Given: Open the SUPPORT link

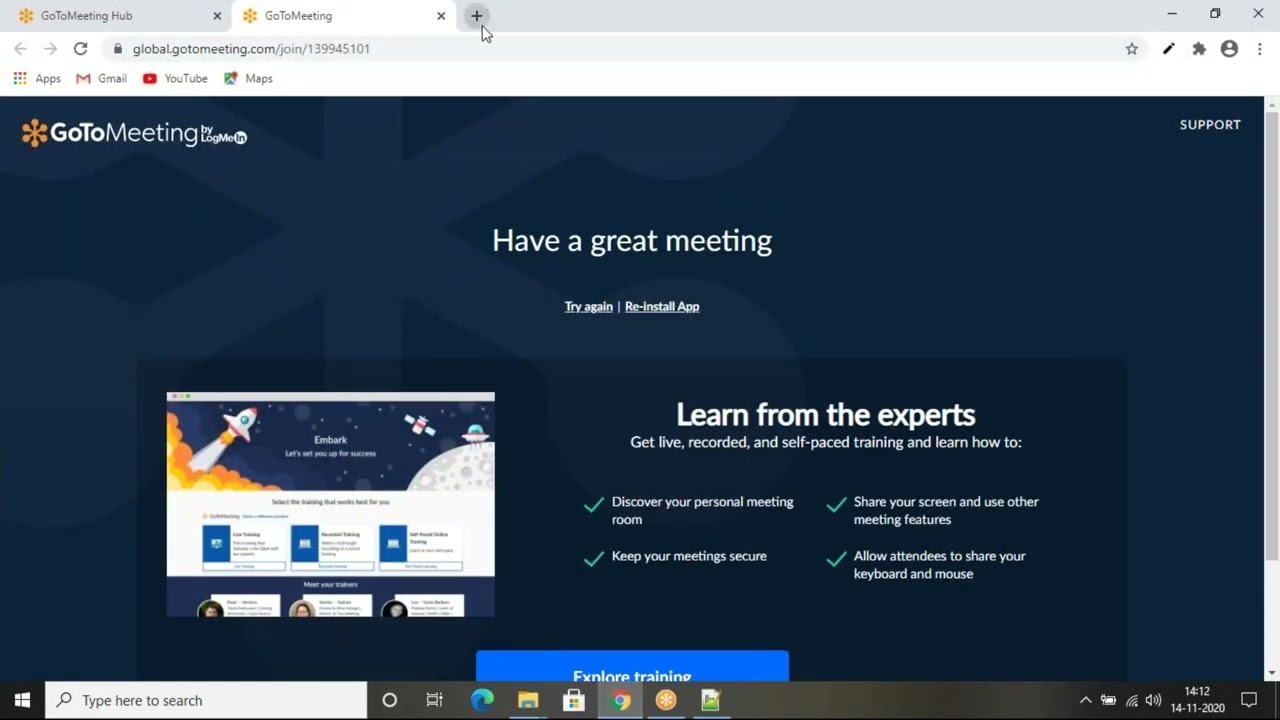Looking at the screenshot, I should pos(1210,125).
